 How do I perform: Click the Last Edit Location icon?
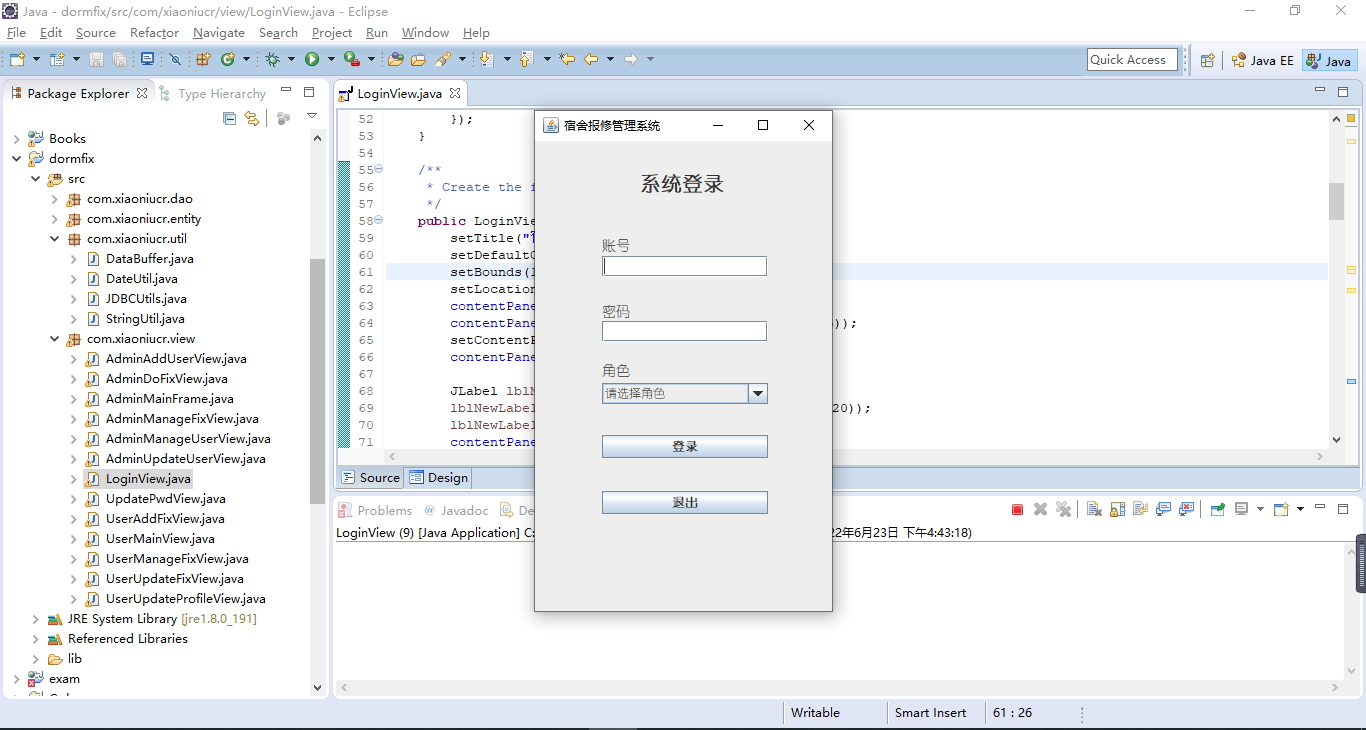(567, 59)
